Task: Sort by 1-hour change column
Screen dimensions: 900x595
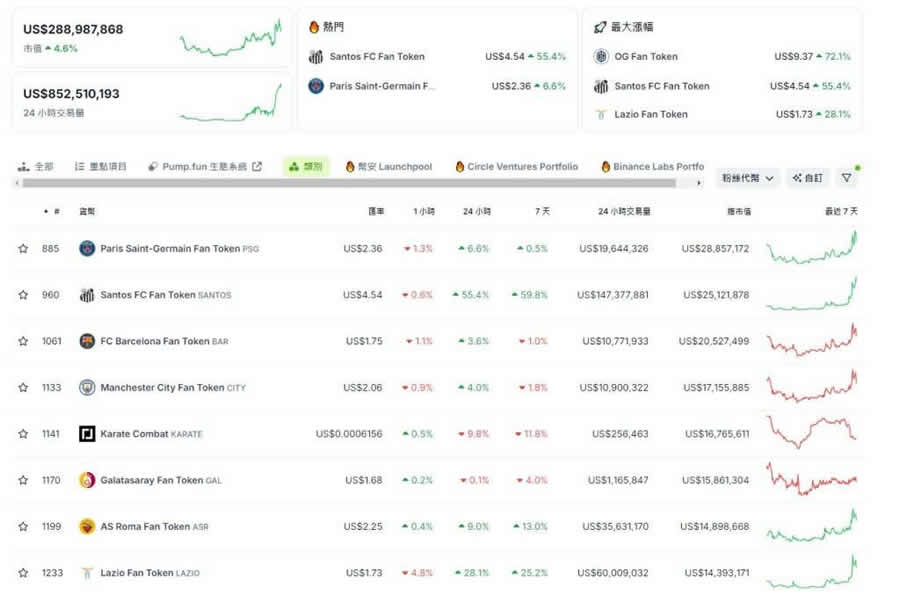Action: coord(424,212)
